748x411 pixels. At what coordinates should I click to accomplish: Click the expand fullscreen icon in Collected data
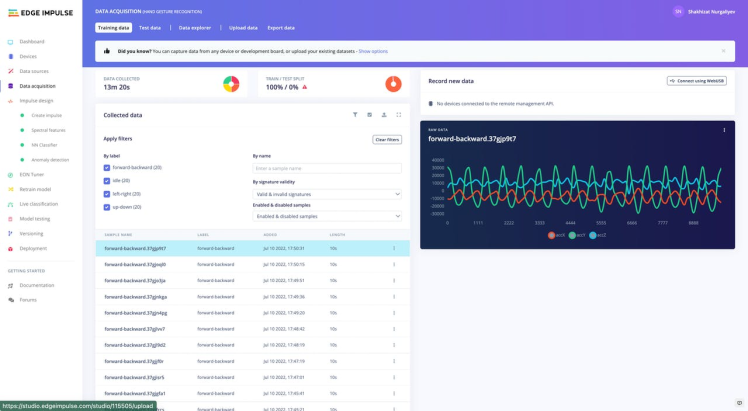(x=399, y=115)
